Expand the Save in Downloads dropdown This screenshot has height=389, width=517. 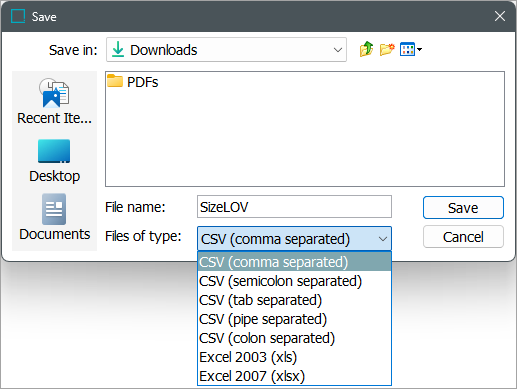(226, 50)
